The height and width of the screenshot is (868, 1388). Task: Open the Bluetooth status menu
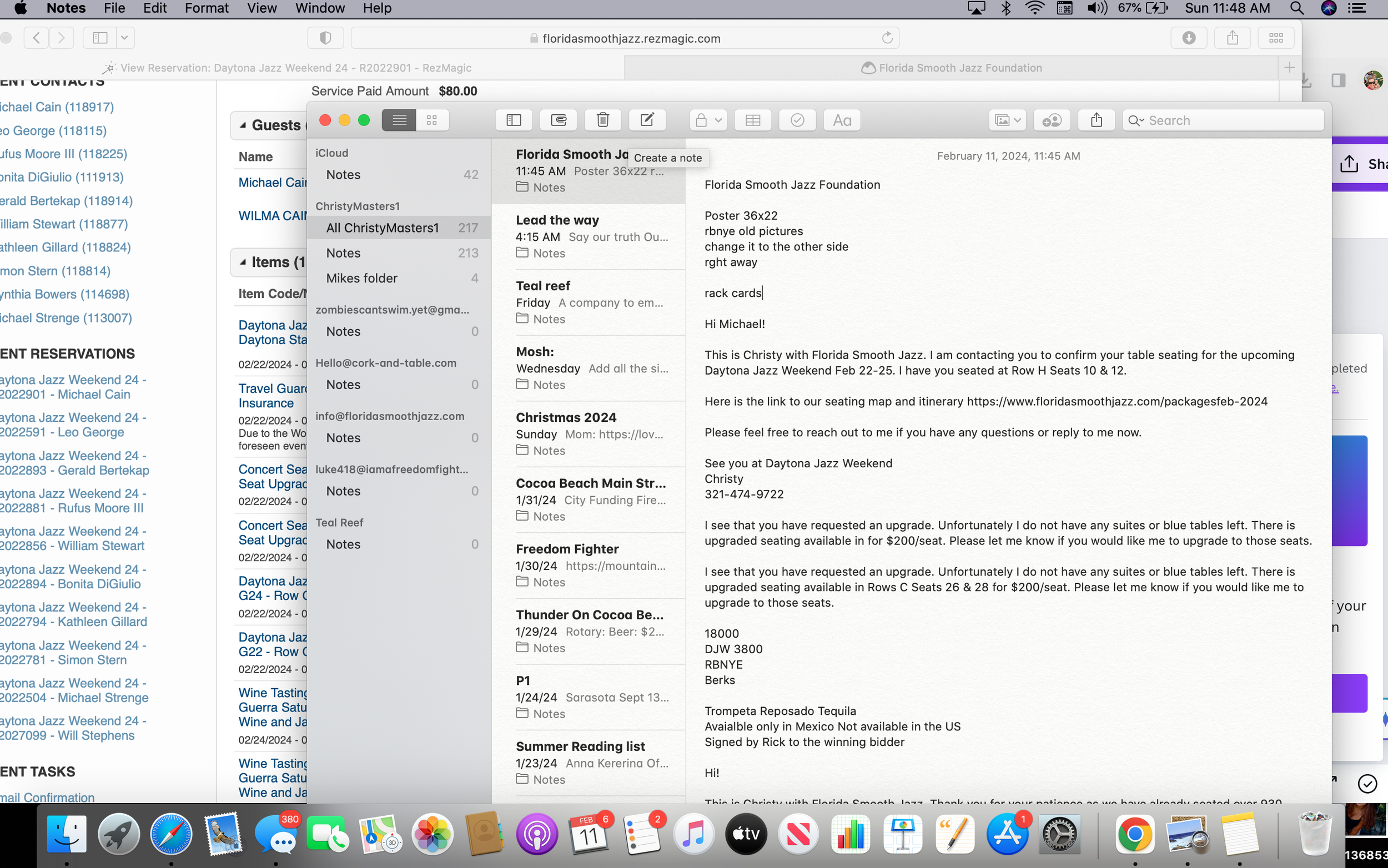(1006, 8)
